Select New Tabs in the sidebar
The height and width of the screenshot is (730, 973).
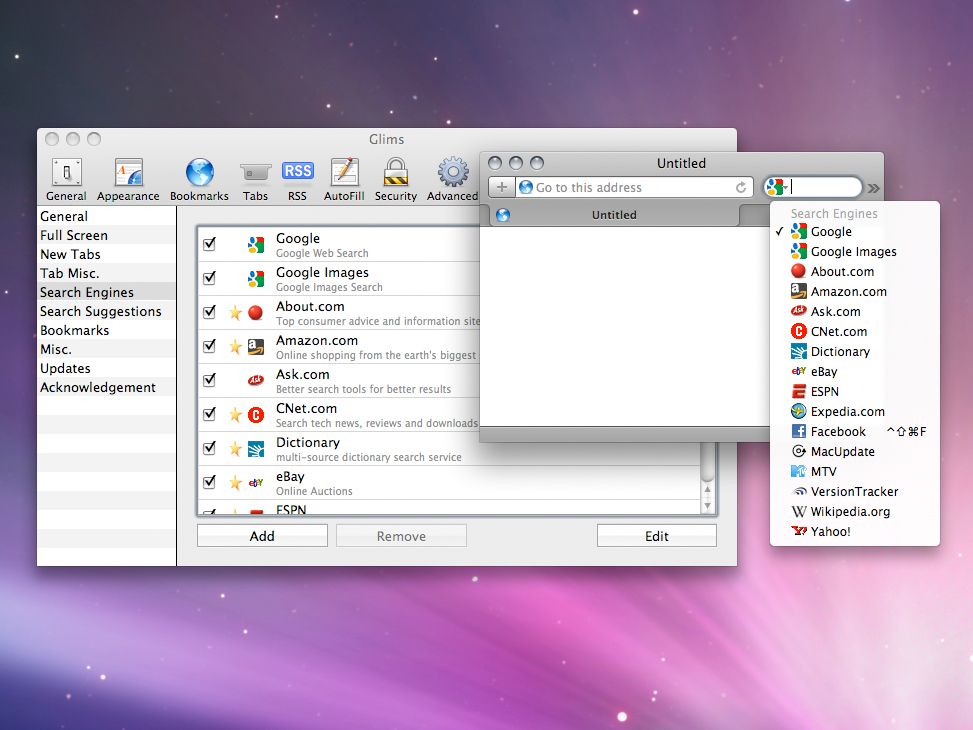(x=107, y=255)
